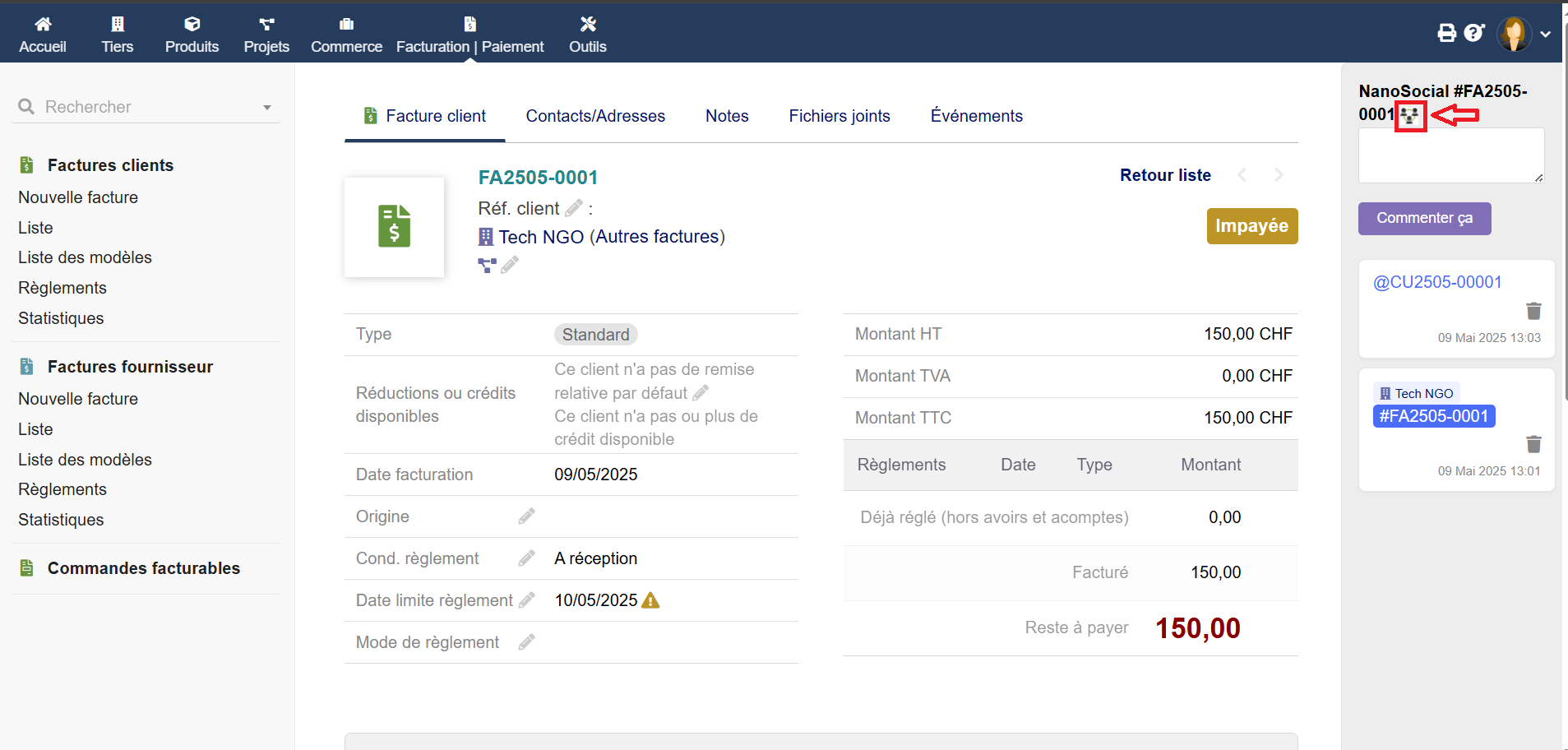Click the print icon in top bar

pyautogui.click(x=1446, y=33)
